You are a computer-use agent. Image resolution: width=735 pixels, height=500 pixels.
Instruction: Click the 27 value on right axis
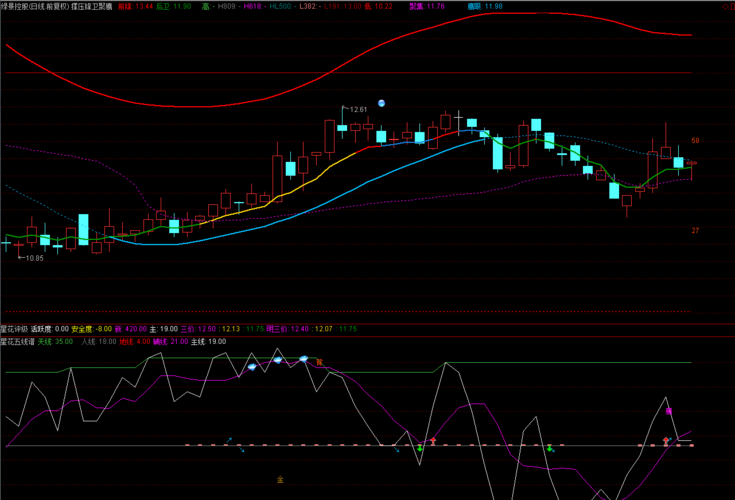click(x=695, y=231)
